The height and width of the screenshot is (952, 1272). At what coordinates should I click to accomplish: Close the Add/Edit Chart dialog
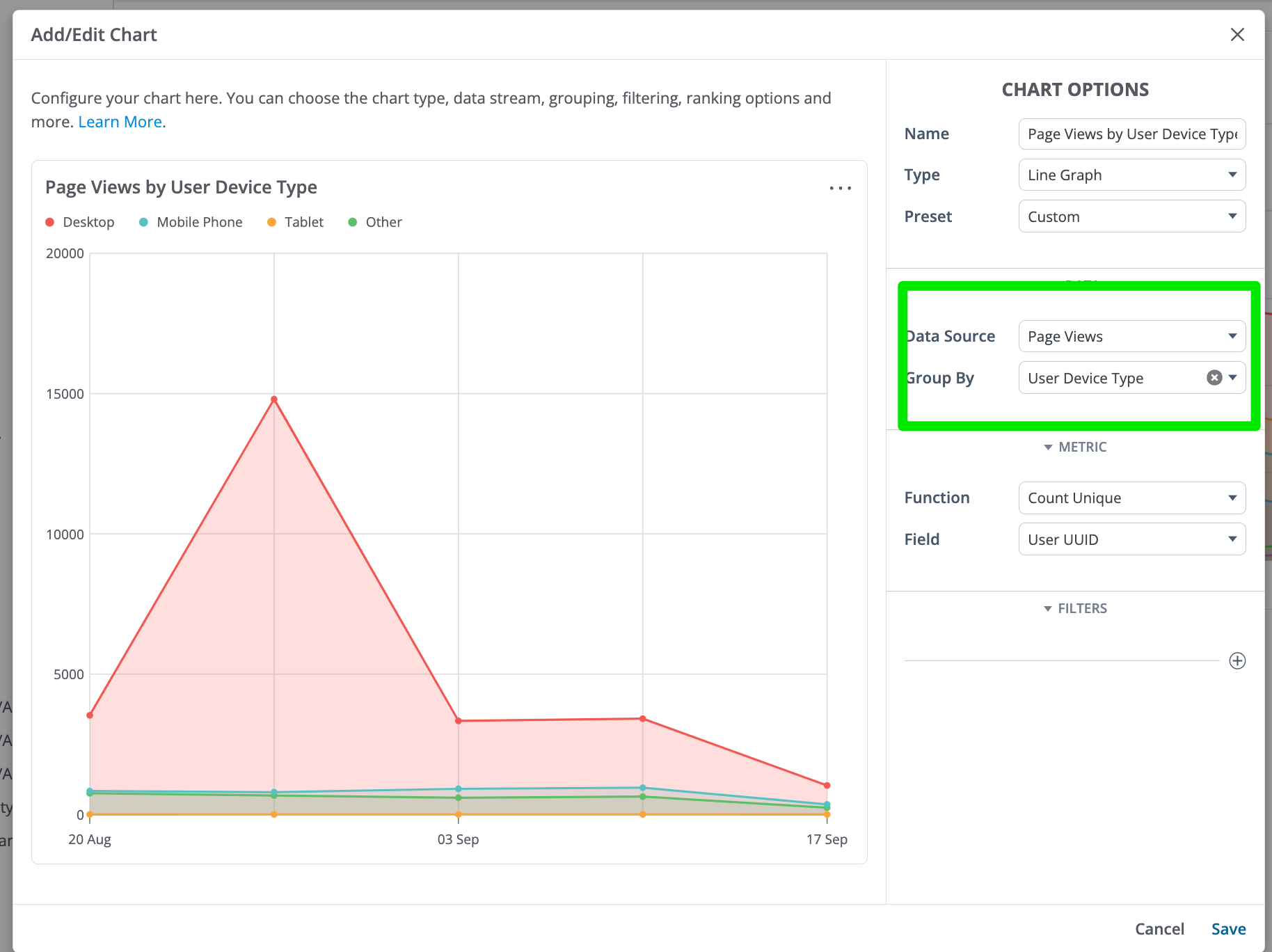click(x=1237, y=35)
